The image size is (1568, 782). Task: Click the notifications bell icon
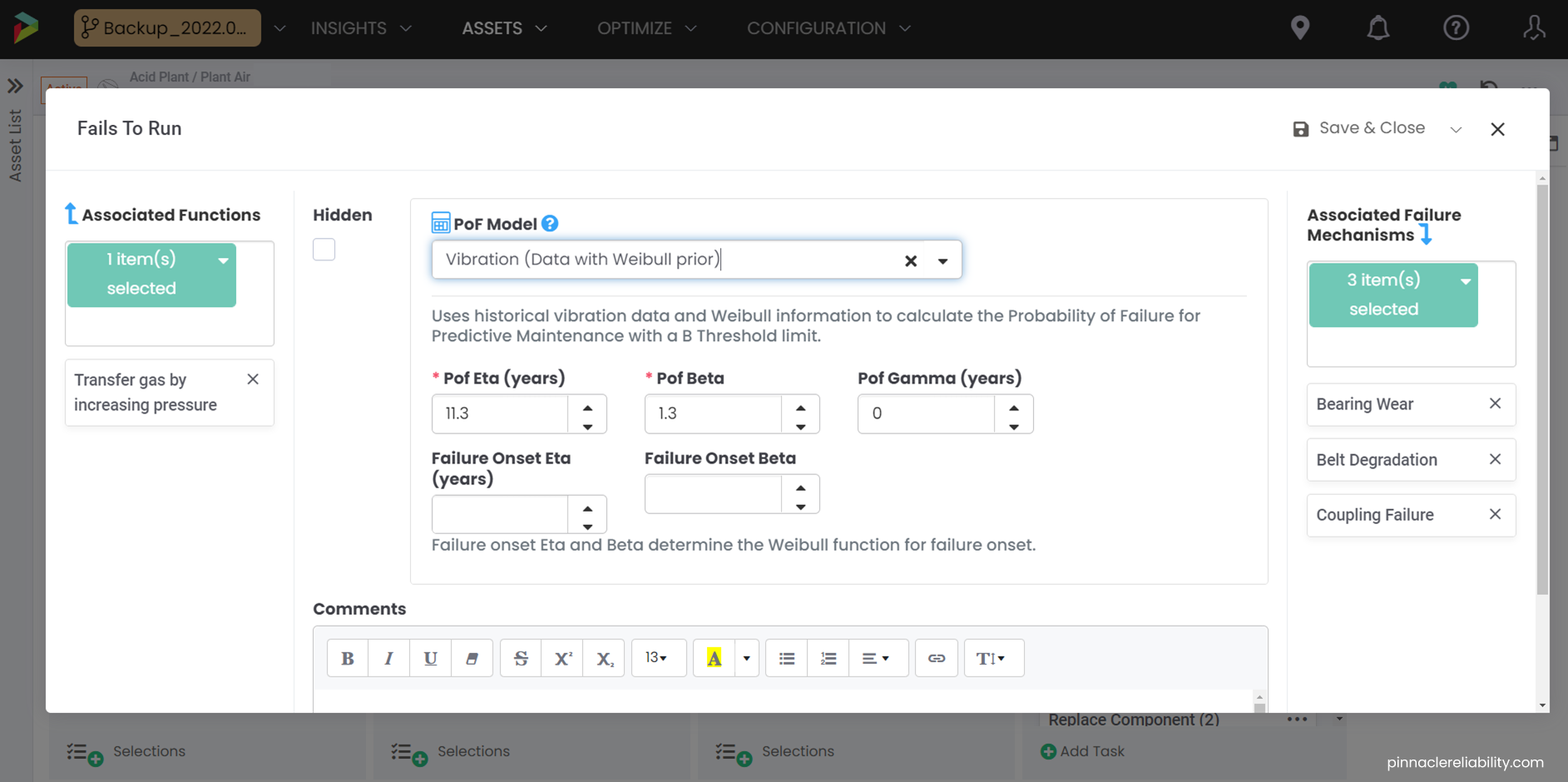coord(1378,27)
